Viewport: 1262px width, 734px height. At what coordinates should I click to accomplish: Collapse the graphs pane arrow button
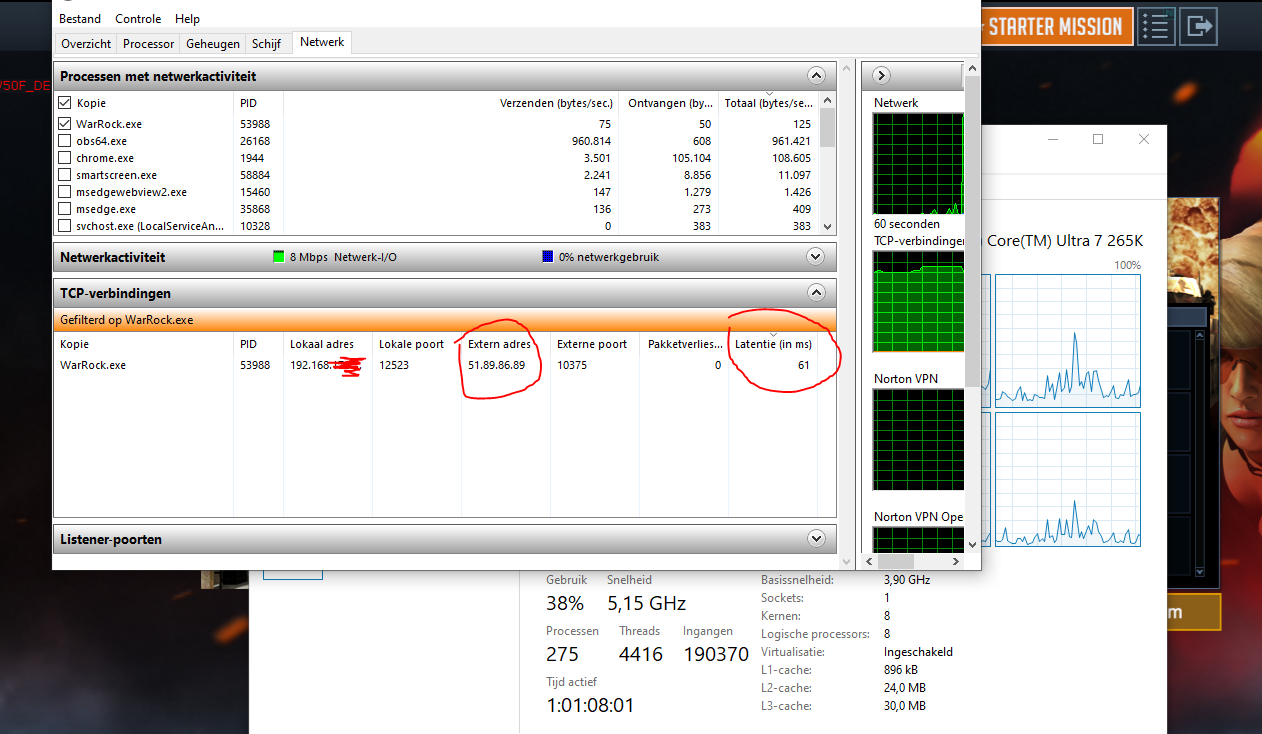[881, 76]
